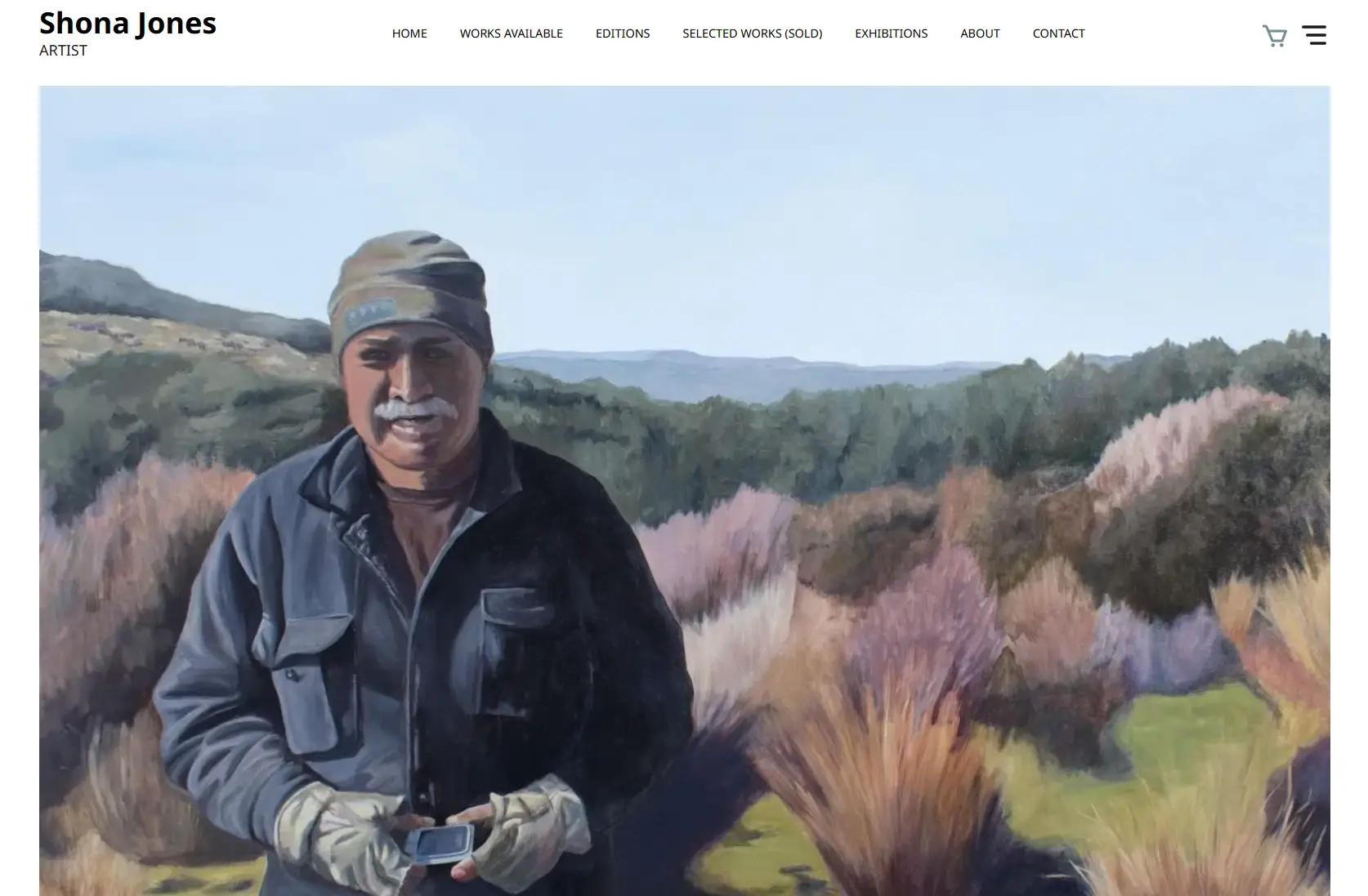Image resolution: width=1368 pixels, height=896 pixels.
Task: Open SELECTED WORKS (SOLD) page
Action: pos(752,33)
